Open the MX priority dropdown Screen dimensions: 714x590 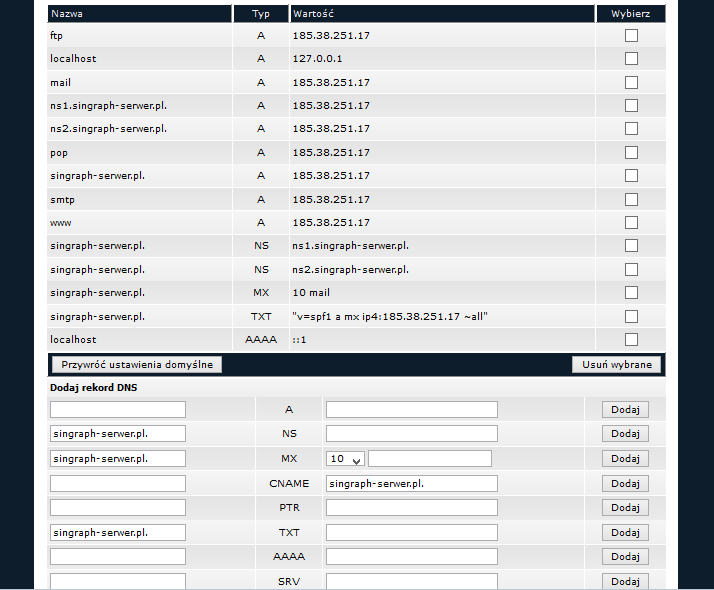[345, 458]
